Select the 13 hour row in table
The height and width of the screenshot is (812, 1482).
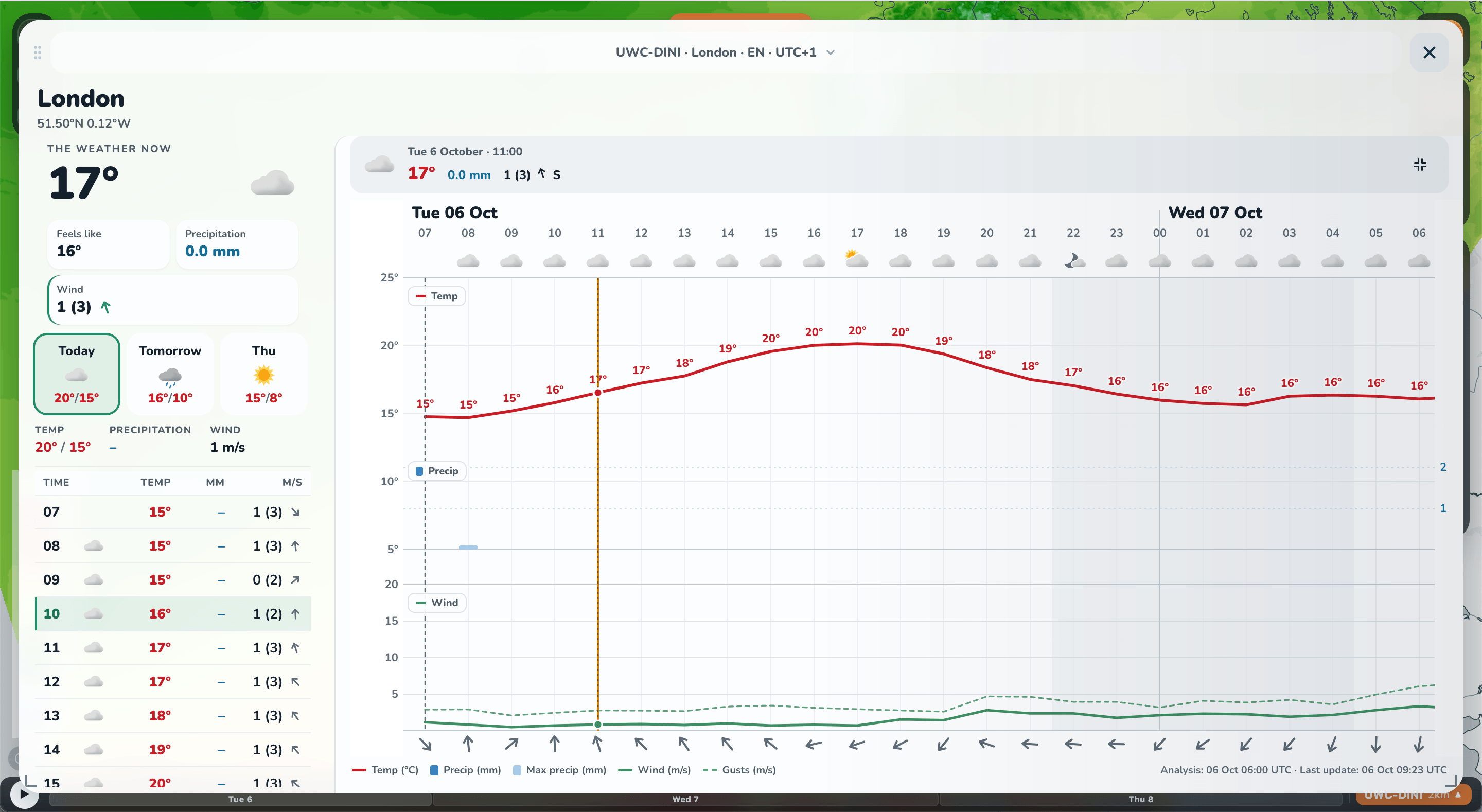coord(172,716)
